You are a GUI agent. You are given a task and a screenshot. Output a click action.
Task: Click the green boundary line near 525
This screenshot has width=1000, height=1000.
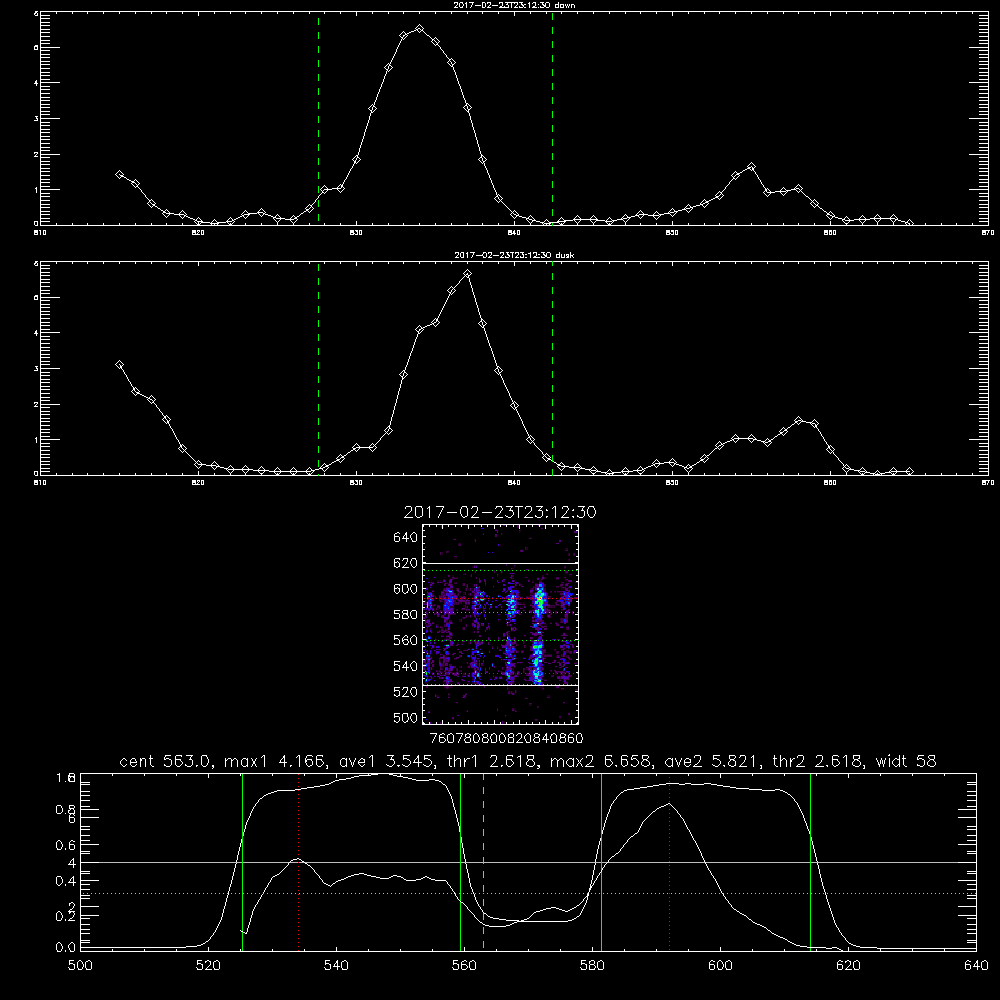tap(242, 861)
